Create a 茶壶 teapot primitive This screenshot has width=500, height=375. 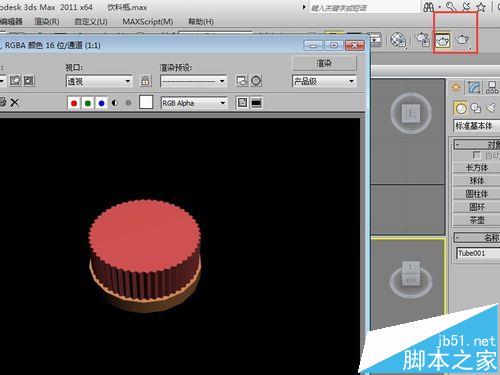tap(477, 220)
